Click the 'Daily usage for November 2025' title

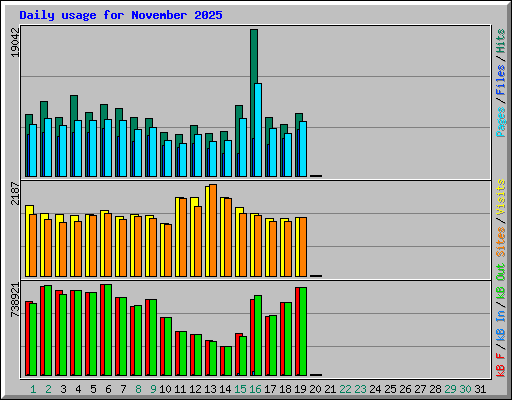point(121,15)
